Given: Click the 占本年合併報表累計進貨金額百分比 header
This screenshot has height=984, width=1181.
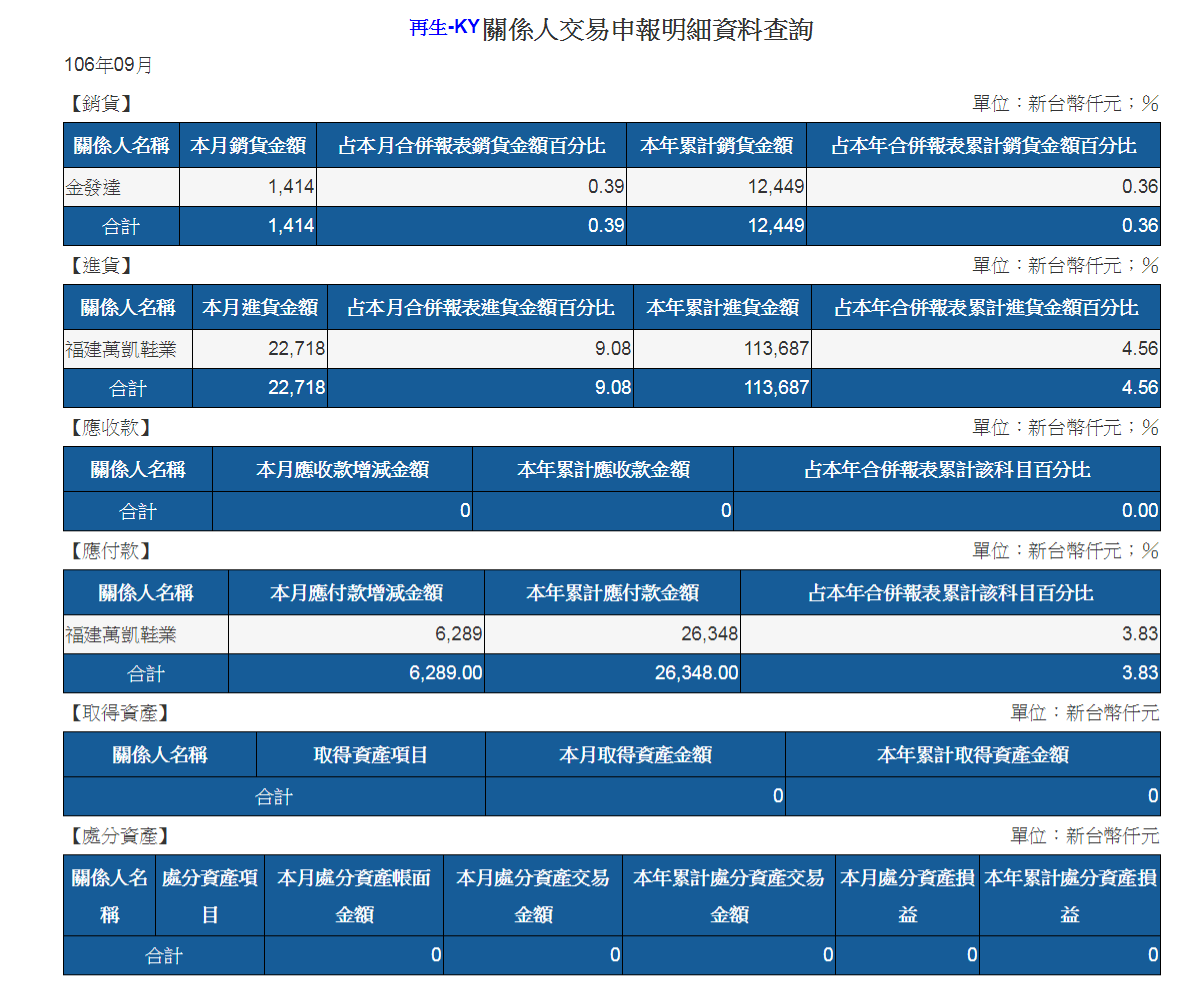Looking at the screenshot, I should point(986,307).
